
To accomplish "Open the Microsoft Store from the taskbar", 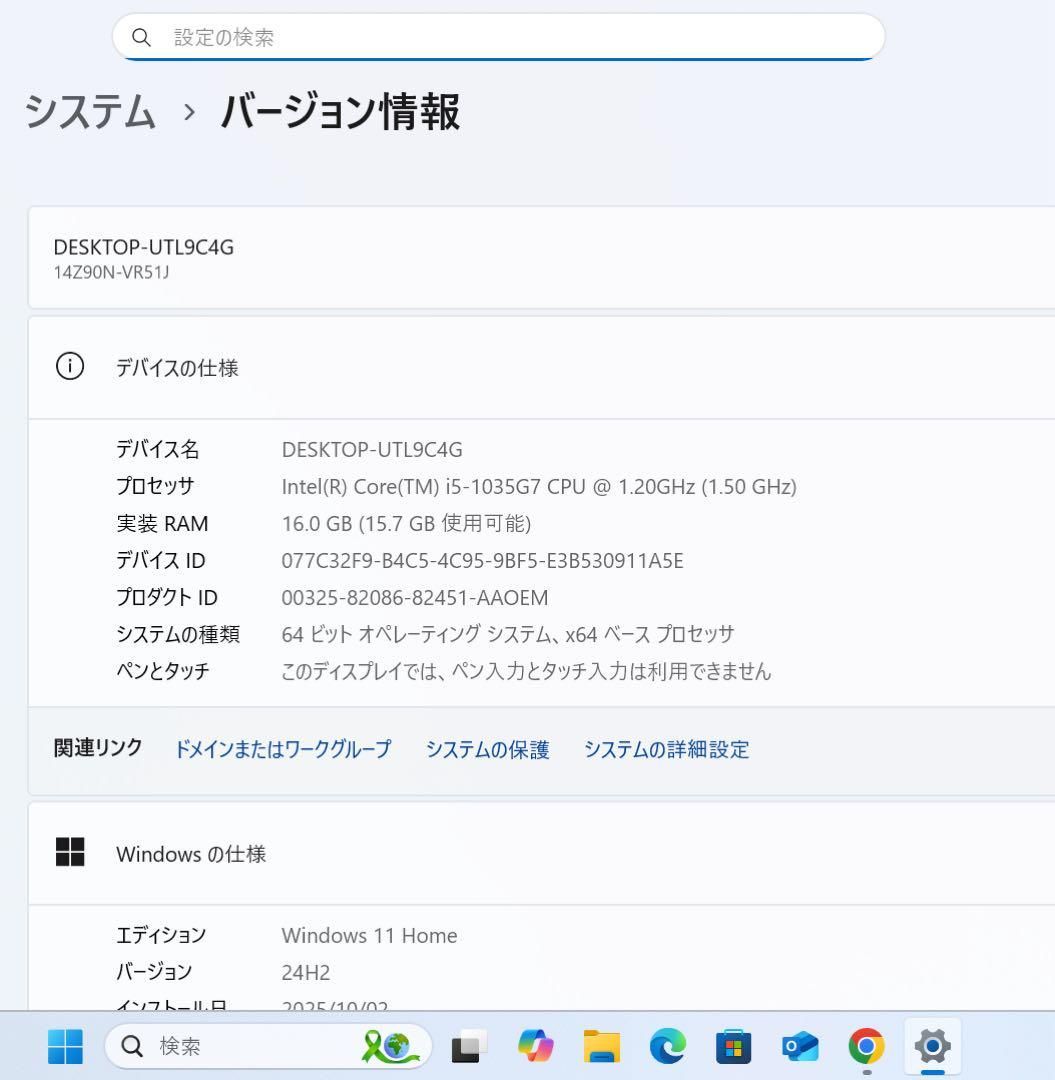I will pyautogui.click(x=733, y=1047).
